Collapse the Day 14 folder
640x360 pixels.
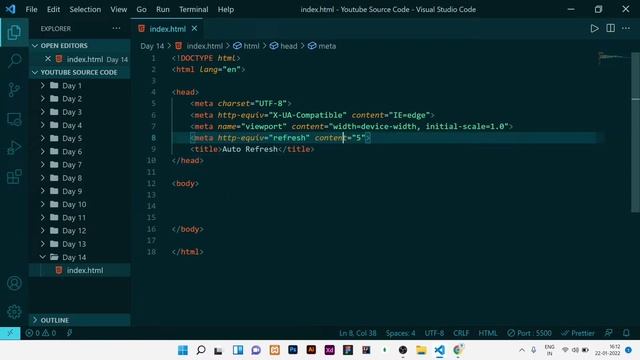point(80,257)
